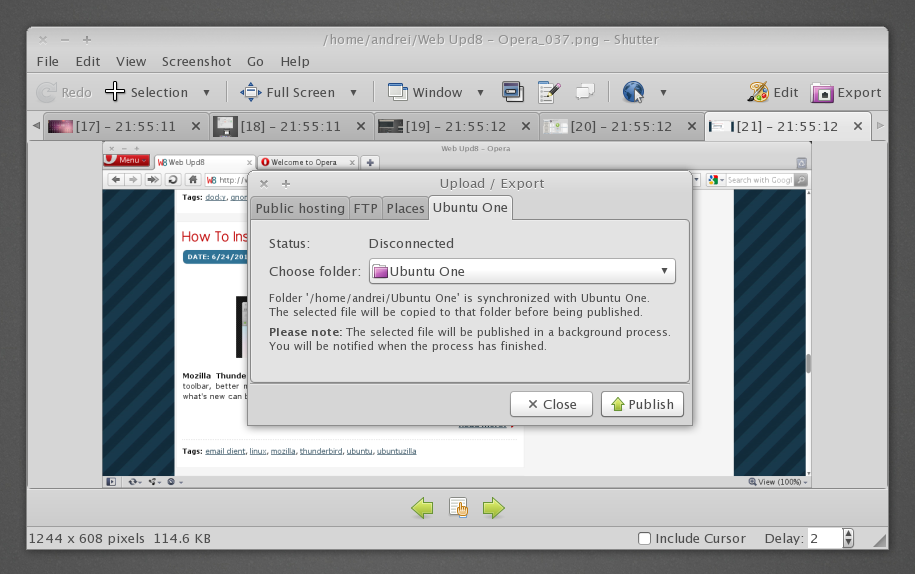Increase the Delay value with the up stepper arrow
Image resolution: width=915 pixels, height=574 pixels.
848,533
